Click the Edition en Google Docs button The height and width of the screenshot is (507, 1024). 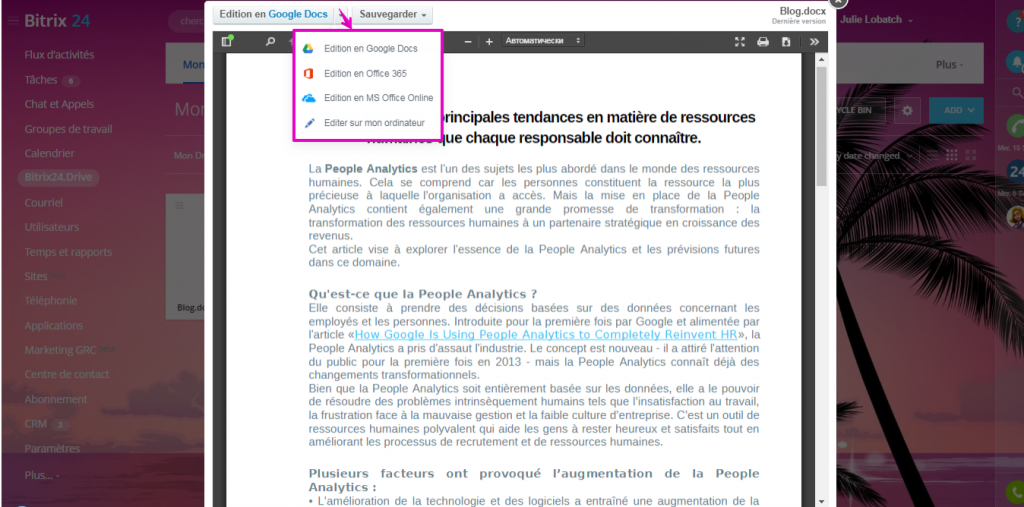point(273,14)
